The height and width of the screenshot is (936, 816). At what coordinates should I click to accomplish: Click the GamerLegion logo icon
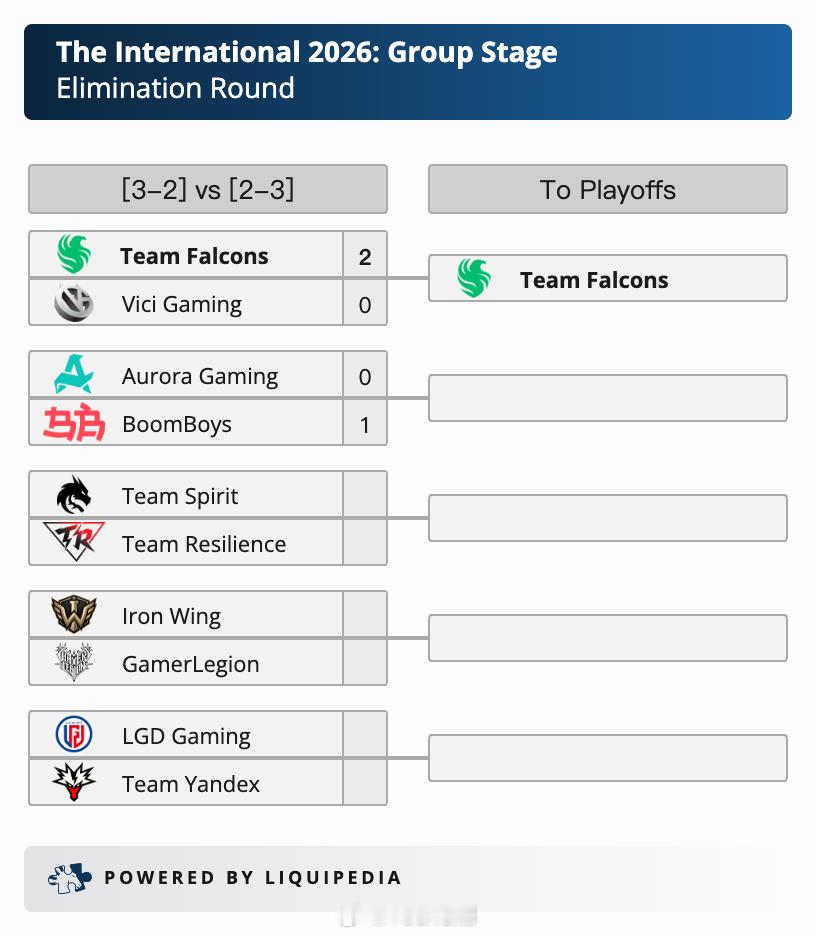[x=74, y=662]
